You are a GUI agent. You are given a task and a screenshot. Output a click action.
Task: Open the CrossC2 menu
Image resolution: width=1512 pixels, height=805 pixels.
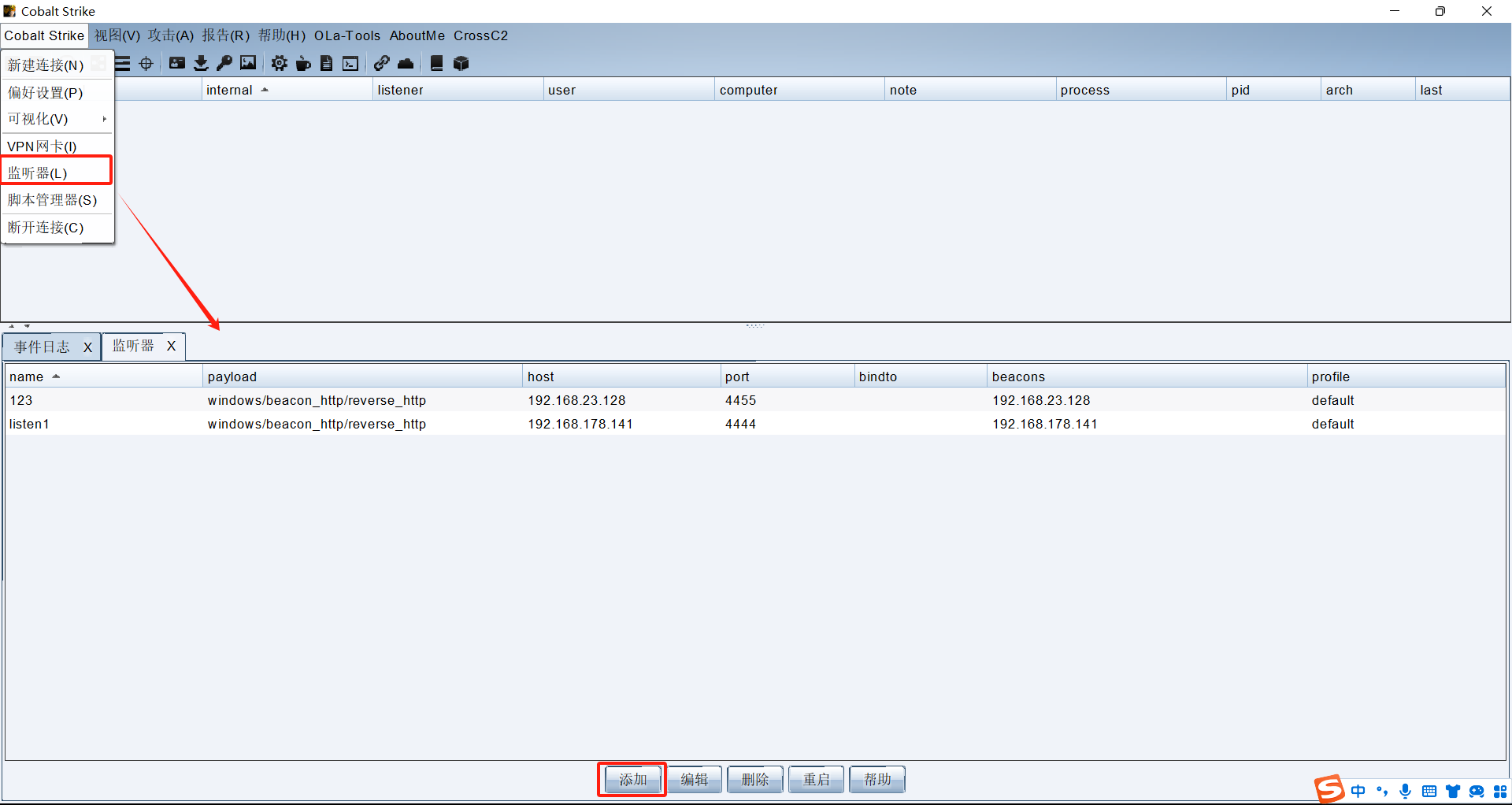tap(481, 35)
